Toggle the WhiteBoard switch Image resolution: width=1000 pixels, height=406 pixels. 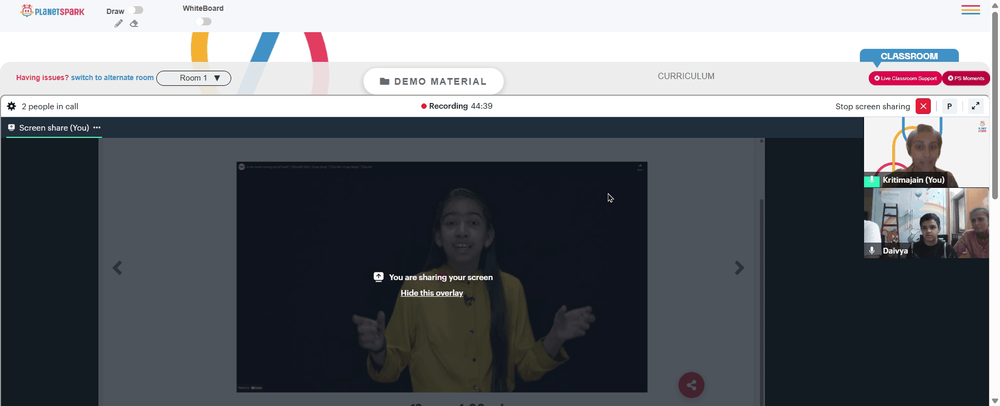(203, 22)
